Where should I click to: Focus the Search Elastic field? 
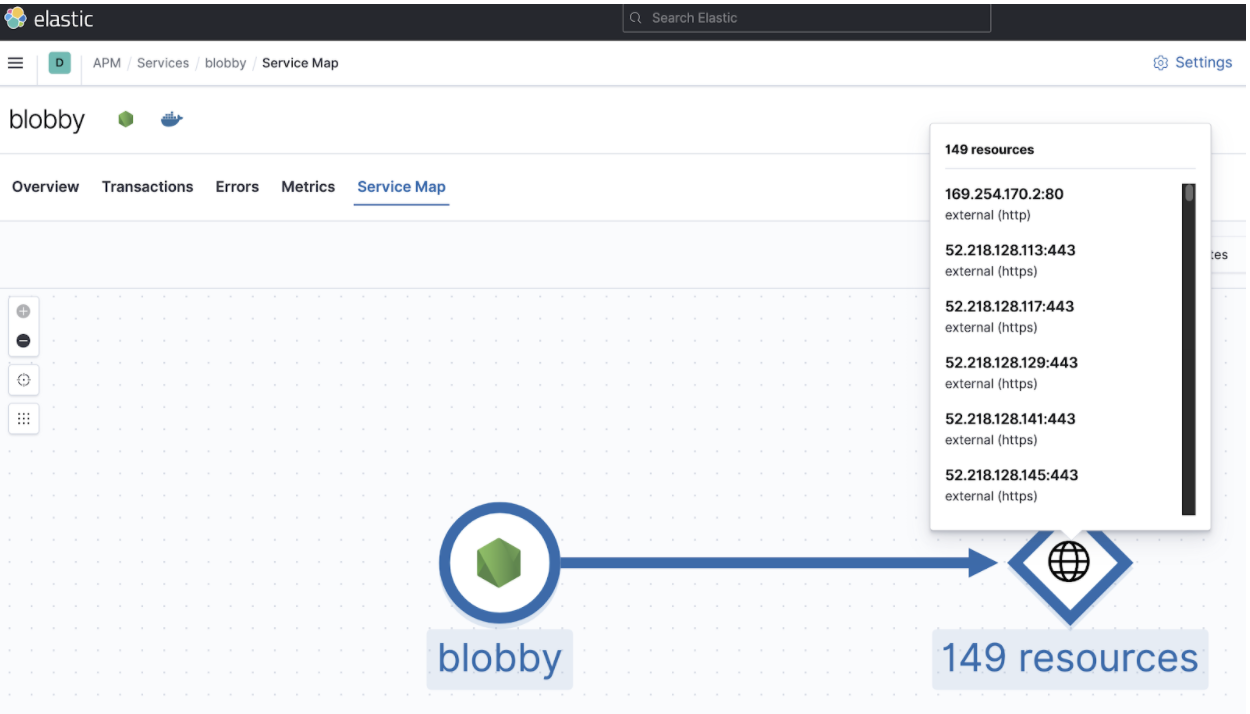(x=806, y=18)
